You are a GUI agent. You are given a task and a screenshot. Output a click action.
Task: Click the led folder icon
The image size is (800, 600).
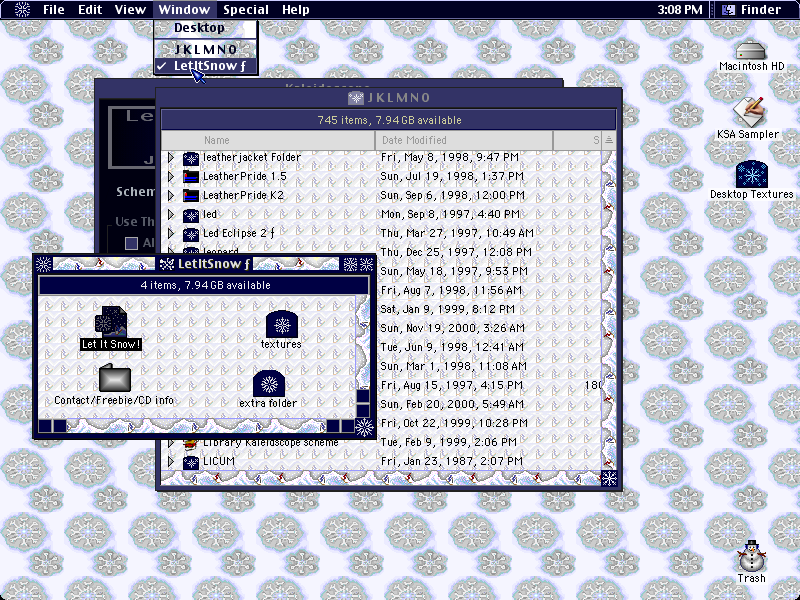(191, 215)
